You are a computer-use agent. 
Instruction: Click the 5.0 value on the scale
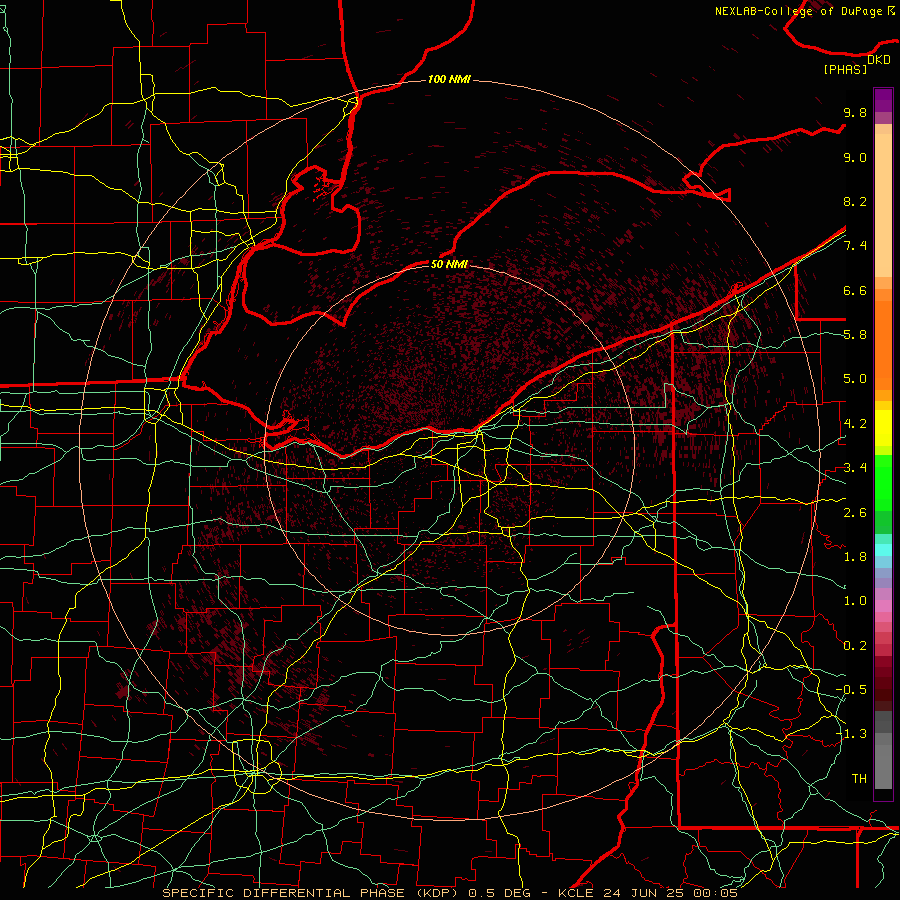pos(855,379)
